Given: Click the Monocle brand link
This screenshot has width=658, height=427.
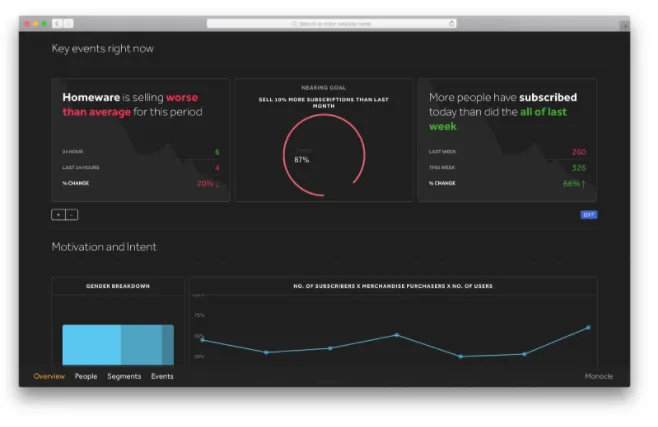Looking at the screenshot, I should click(x=599, y=376).
